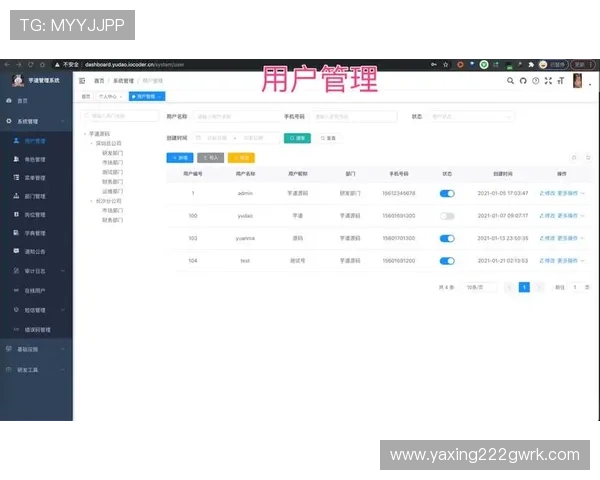
Task: Click the 错误码管理 icon in sidebar
Action: 16,330
